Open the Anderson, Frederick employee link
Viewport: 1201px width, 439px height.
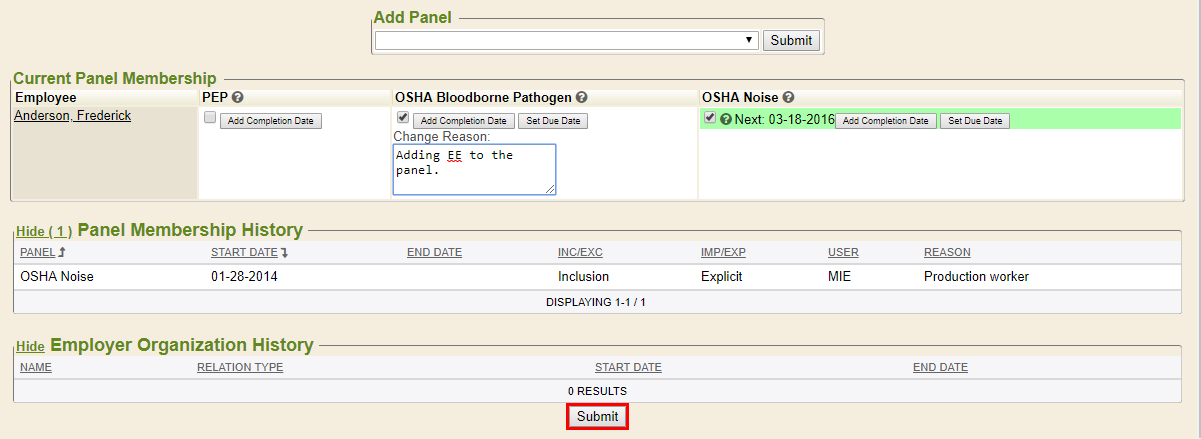tap(72, 116)
